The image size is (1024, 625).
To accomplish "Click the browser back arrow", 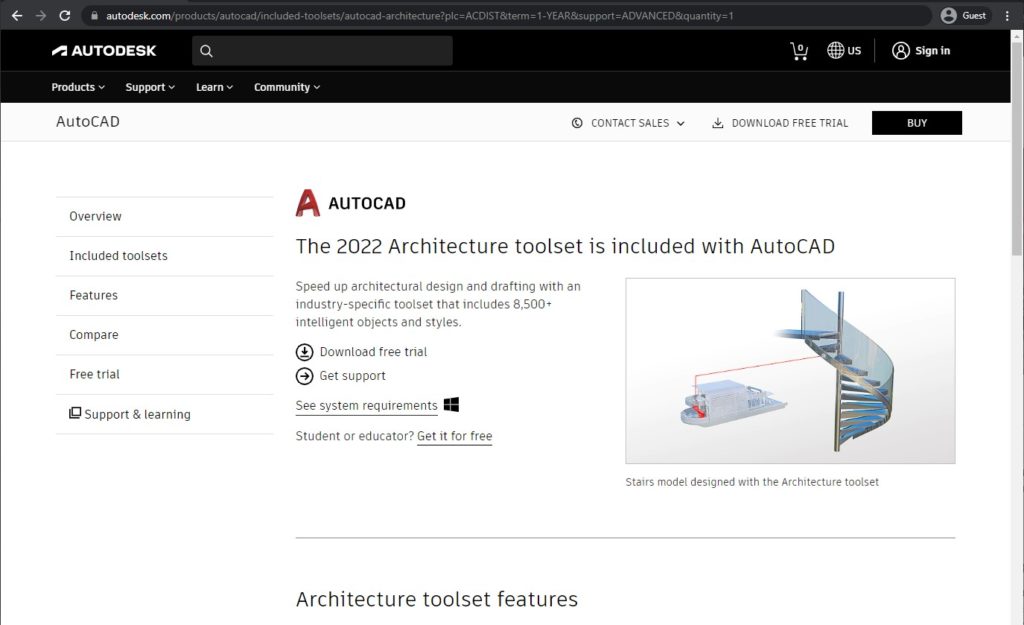I will 15,15.
